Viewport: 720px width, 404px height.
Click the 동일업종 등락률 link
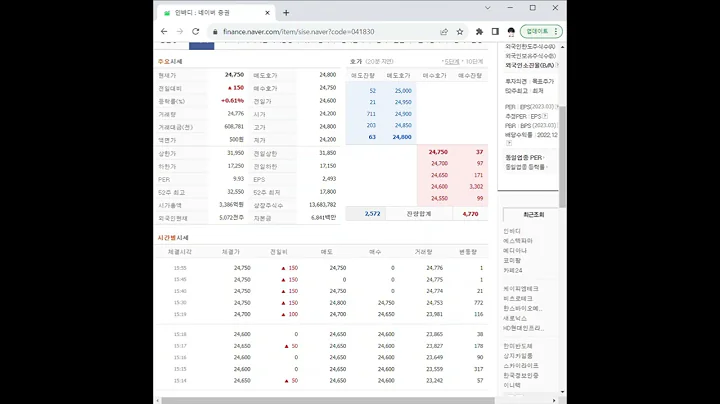(525, 167)
